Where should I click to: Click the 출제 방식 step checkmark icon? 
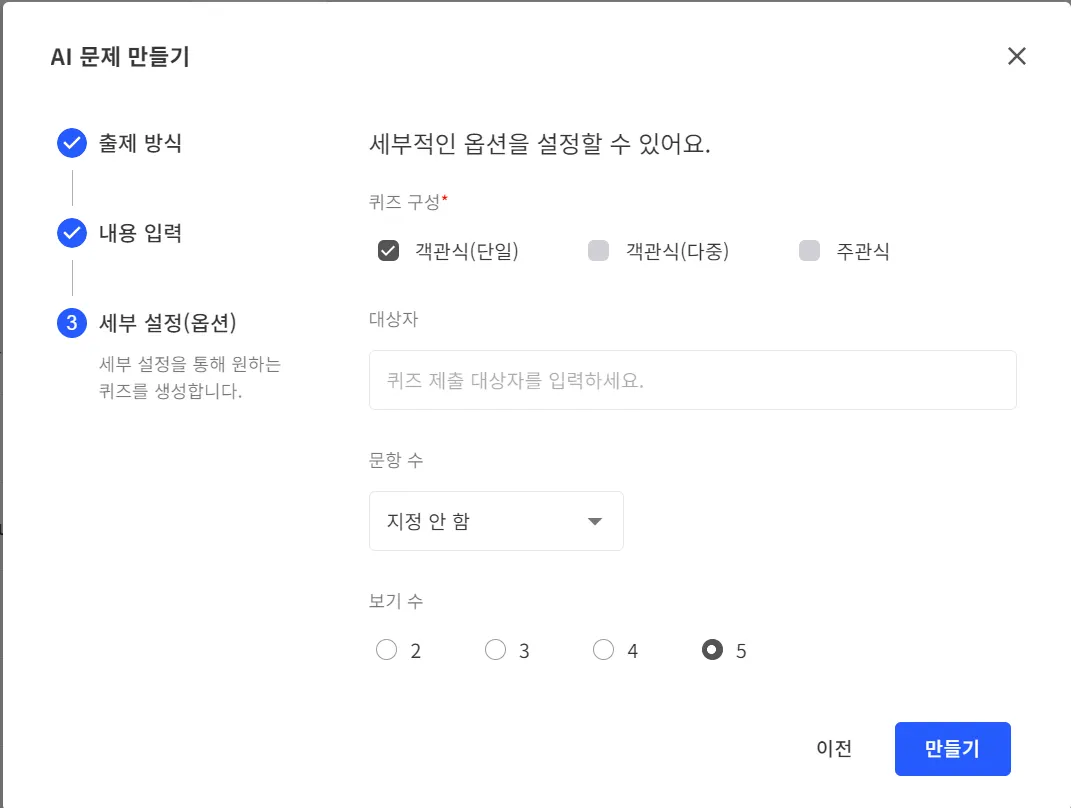[72, 144]
